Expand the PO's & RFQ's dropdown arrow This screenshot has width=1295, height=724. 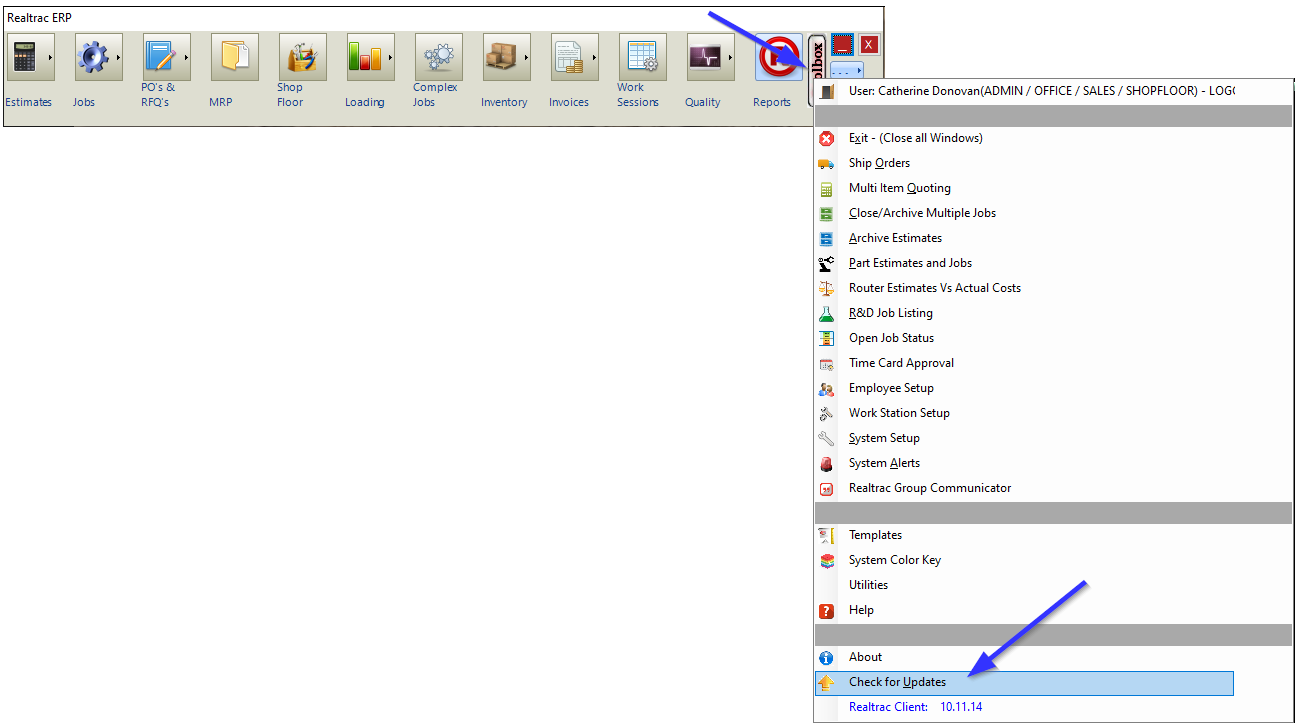(x=184, y=57)
